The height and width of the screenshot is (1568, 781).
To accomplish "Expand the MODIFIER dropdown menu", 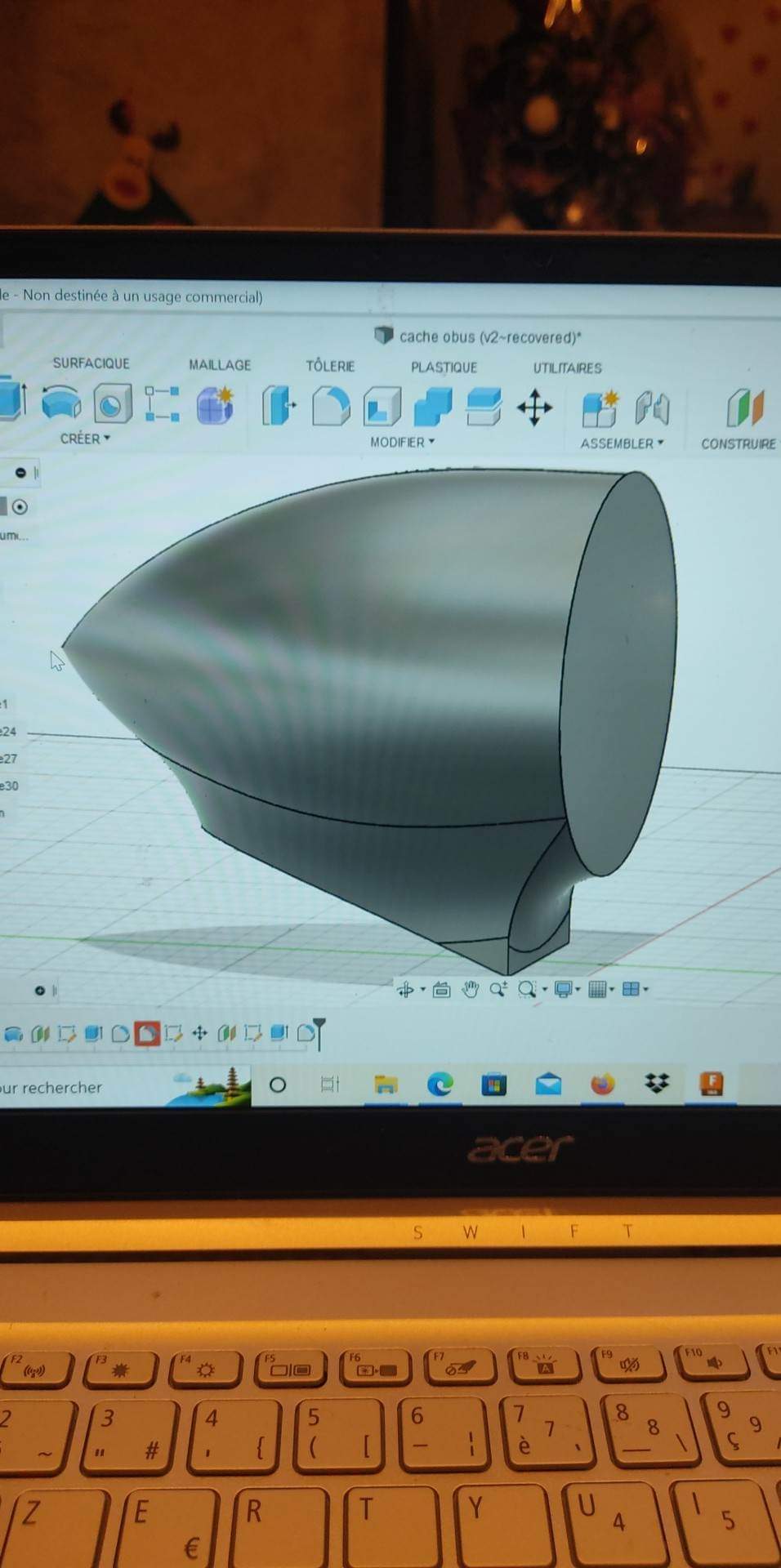I will pos(402,442).
